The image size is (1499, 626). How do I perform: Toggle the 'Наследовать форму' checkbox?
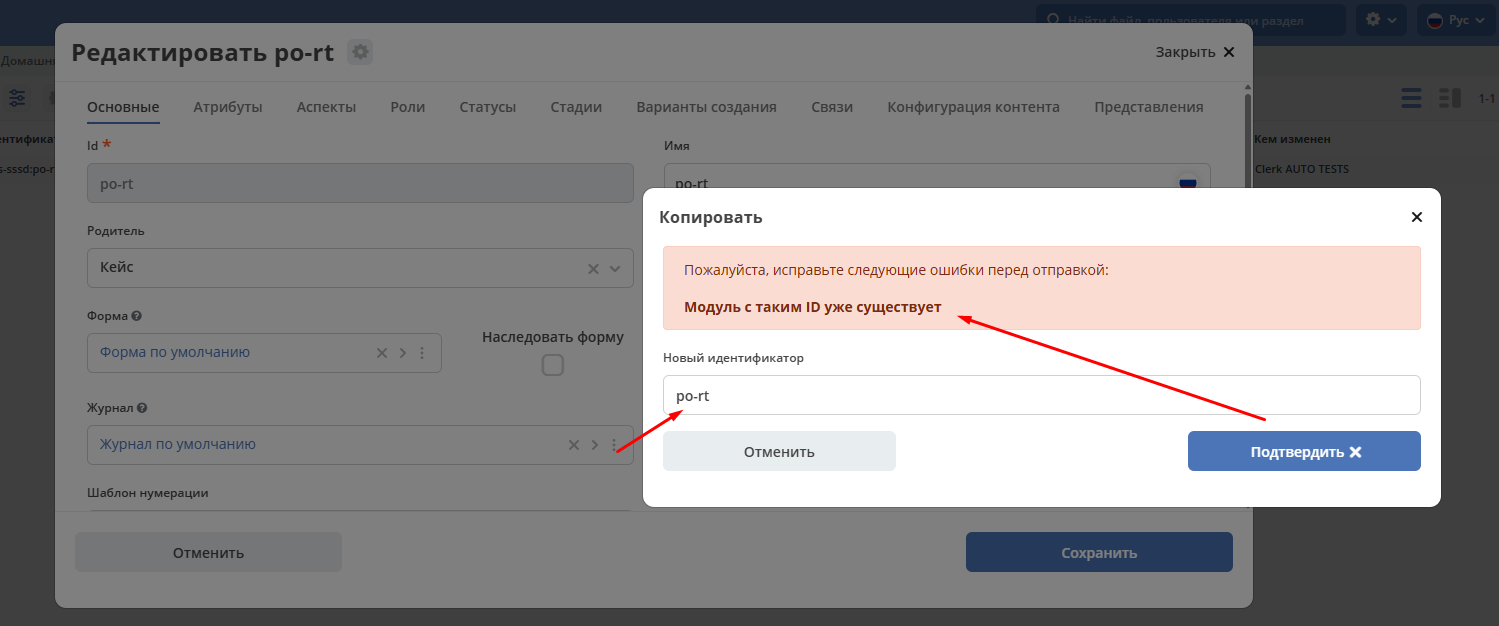552,365
